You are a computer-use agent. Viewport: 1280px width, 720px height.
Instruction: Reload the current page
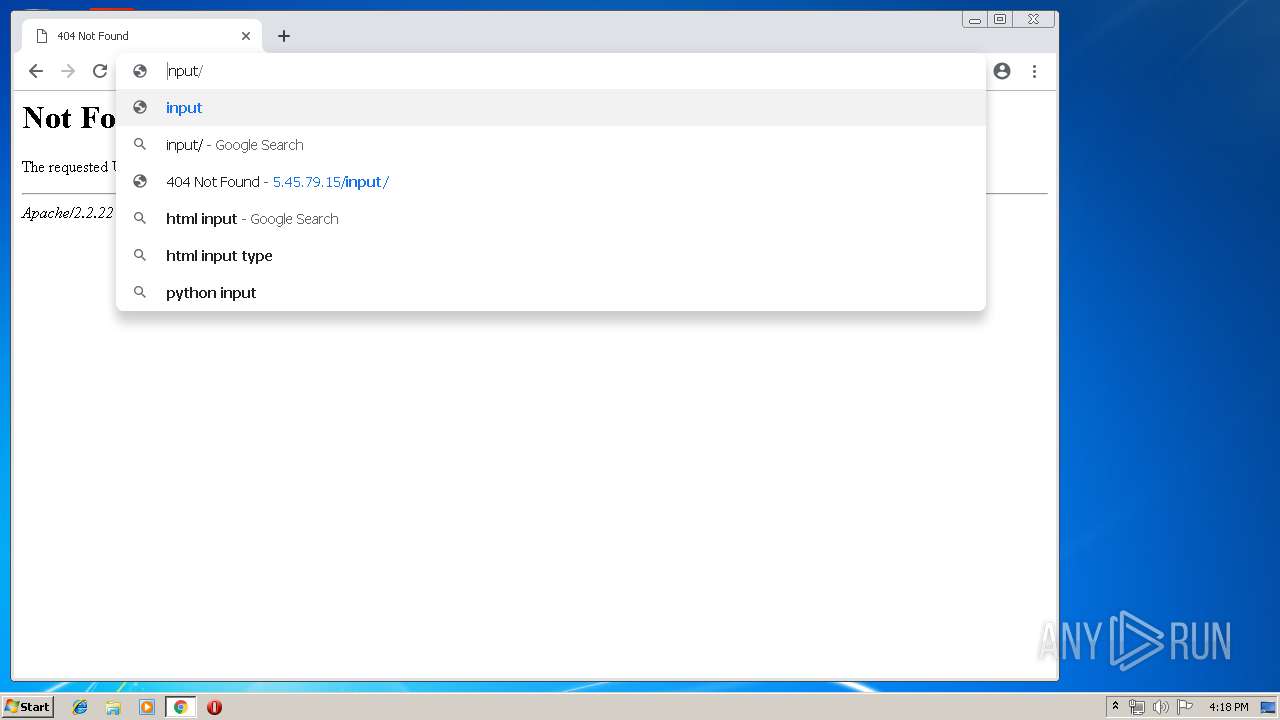click(100, 71)
